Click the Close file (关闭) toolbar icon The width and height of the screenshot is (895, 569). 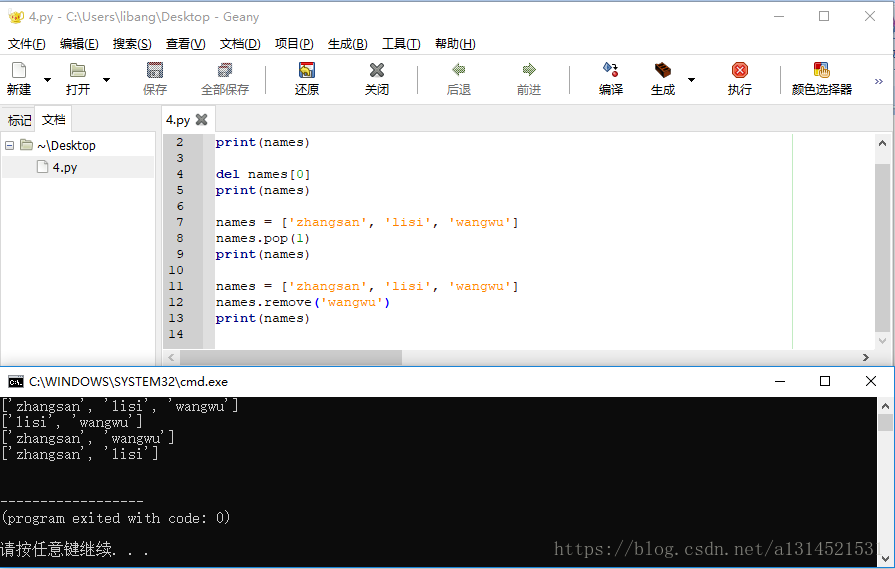pos(377,70)
